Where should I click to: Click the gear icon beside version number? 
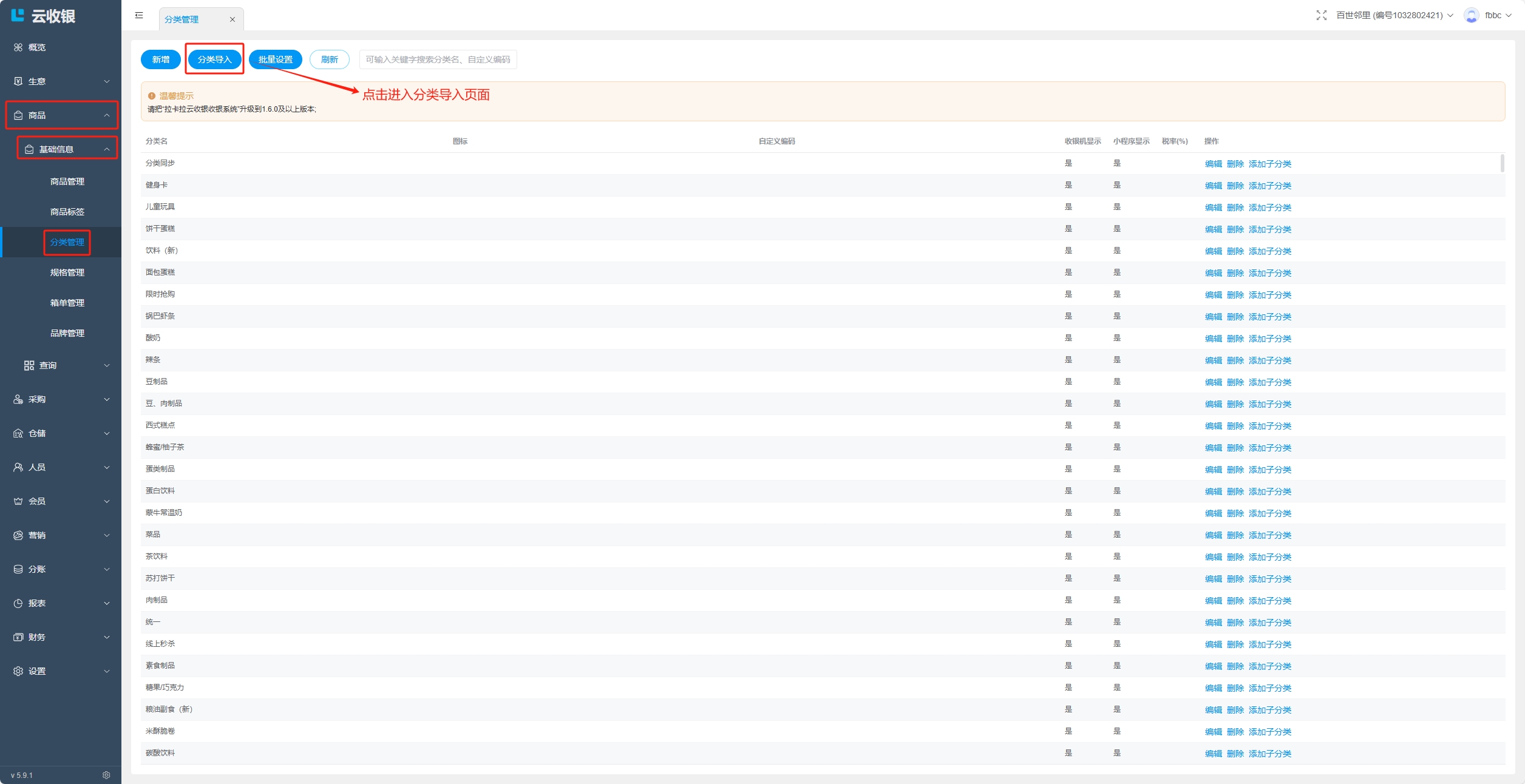point(106,775)
